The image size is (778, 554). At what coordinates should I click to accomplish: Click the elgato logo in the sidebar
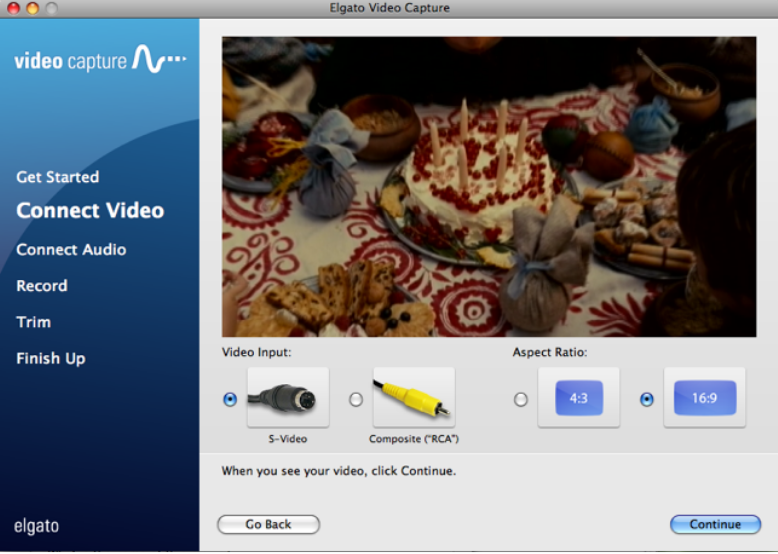[x=36, y=526]
